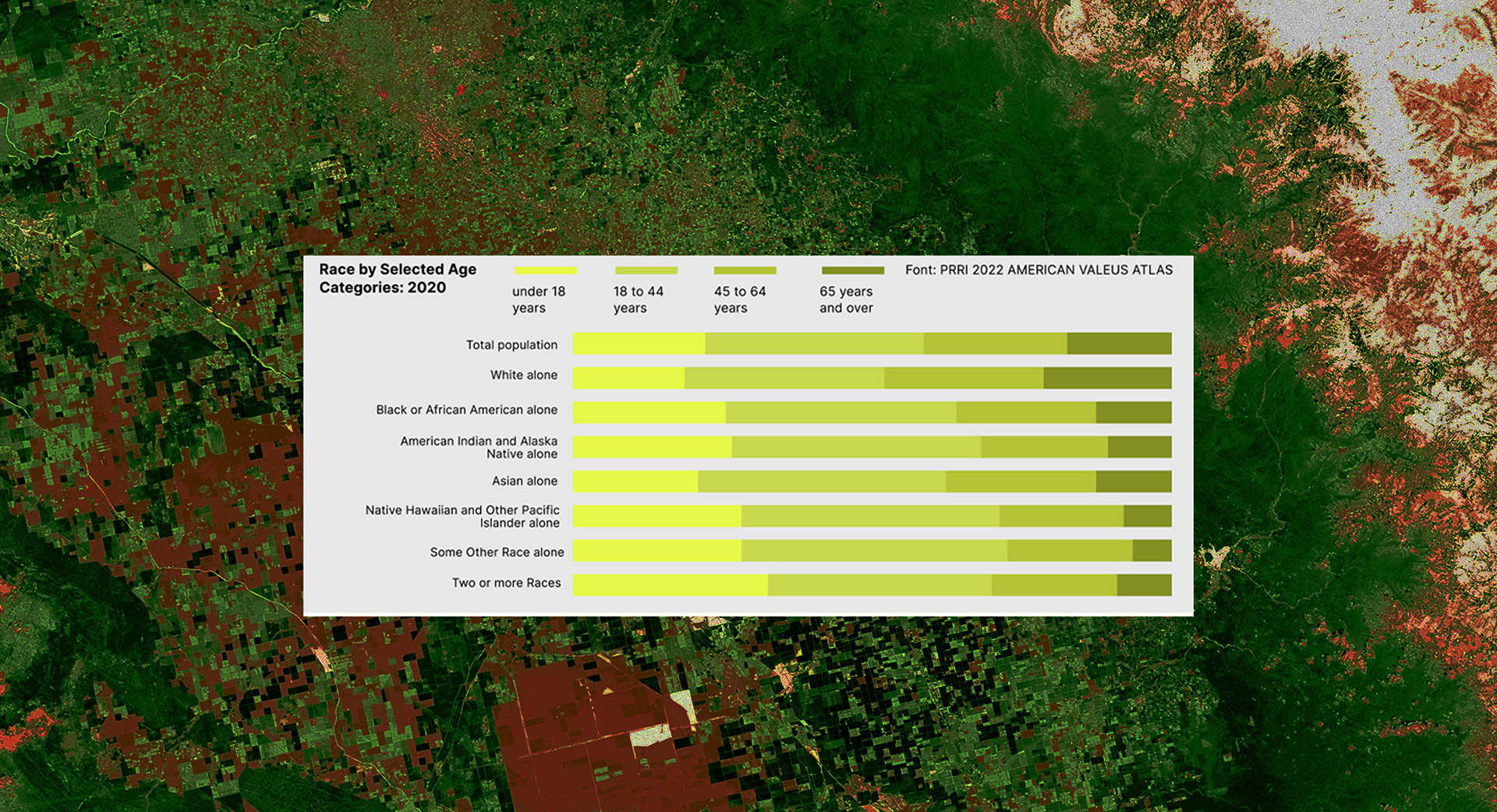Click 'Native Hawaiian and Other Pacific Islander alone' label

[x=462, y=516]
